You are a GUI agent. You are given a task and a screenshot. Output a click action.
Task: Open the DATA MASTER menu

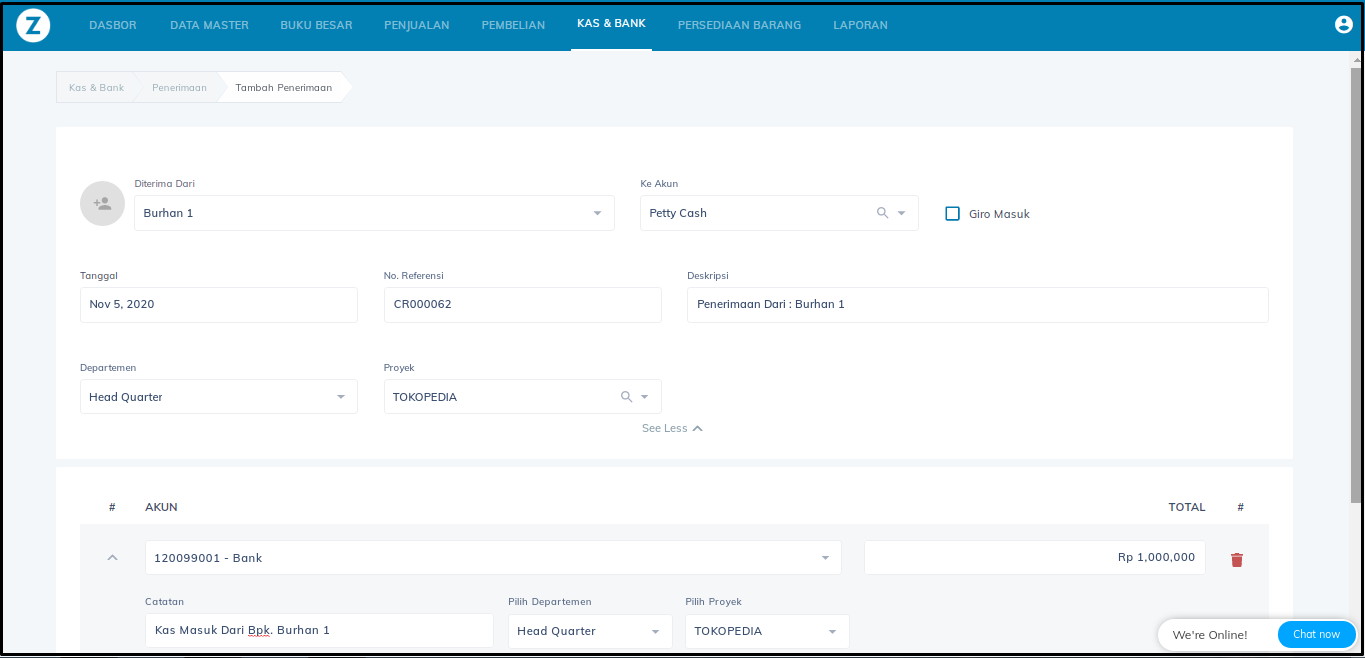click(x=209, y=25)
